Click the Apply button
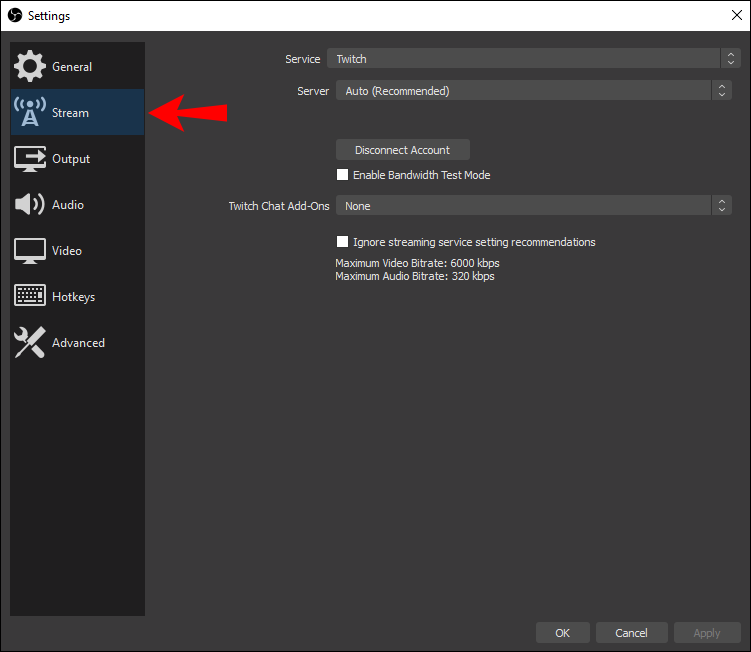The image size is (751, 652). [707, 633]
